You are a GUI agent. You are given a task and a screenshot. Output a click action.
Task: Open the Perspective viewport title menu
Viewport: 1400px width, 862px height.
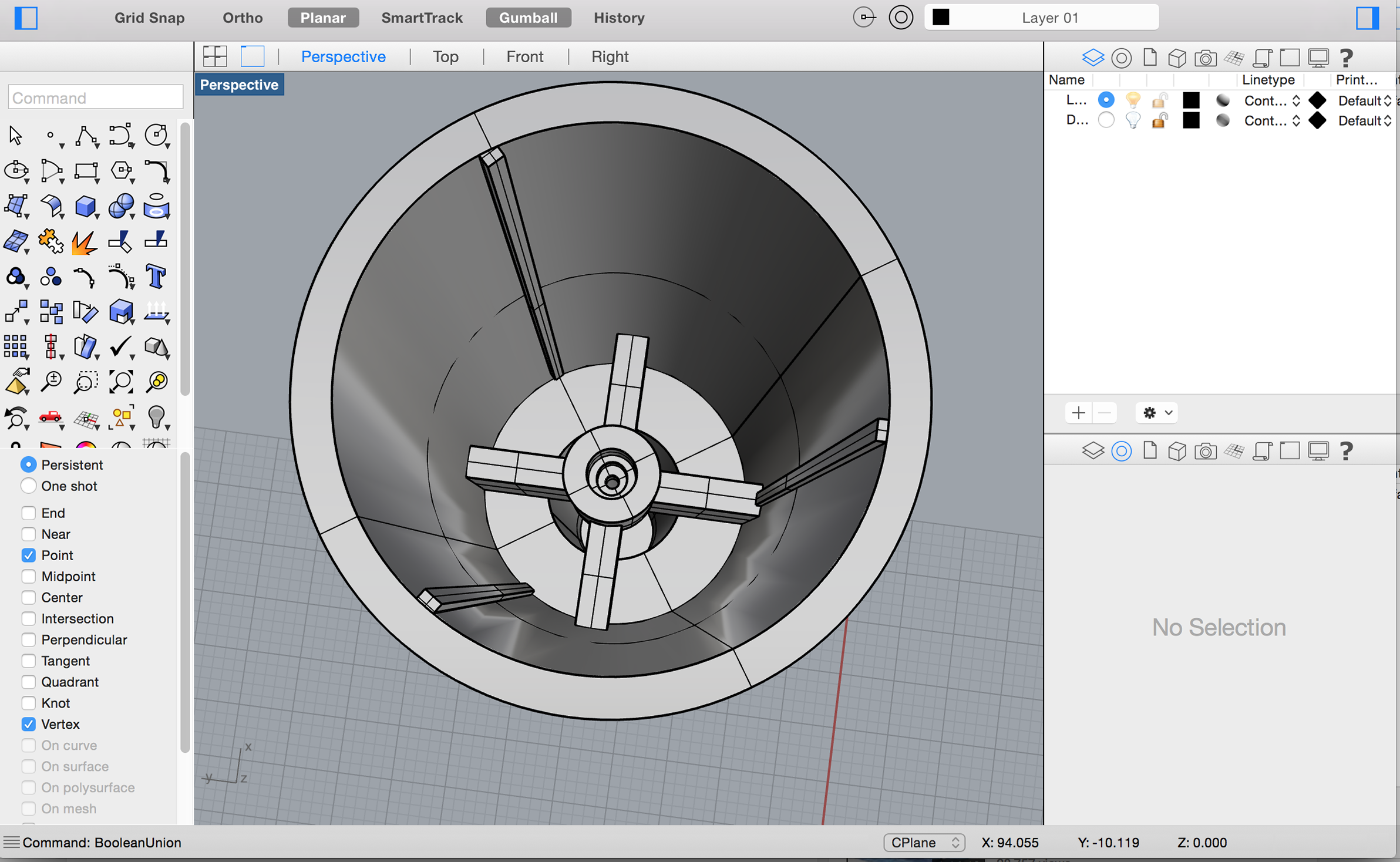pos(239,85)
